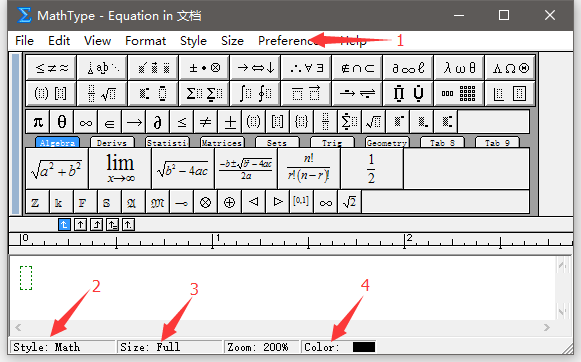Screen dimensions: 581x362
Task: Switch to the Statistics tab
Action: (167, 143)
